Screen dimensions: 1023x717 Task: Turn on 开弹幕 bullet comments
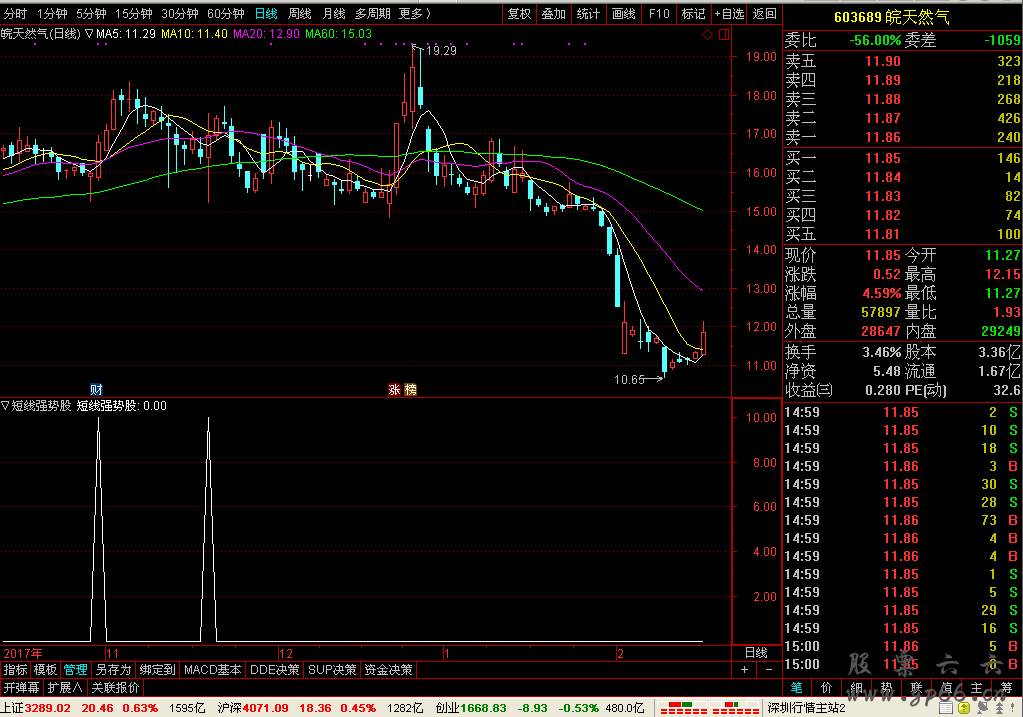22,688
